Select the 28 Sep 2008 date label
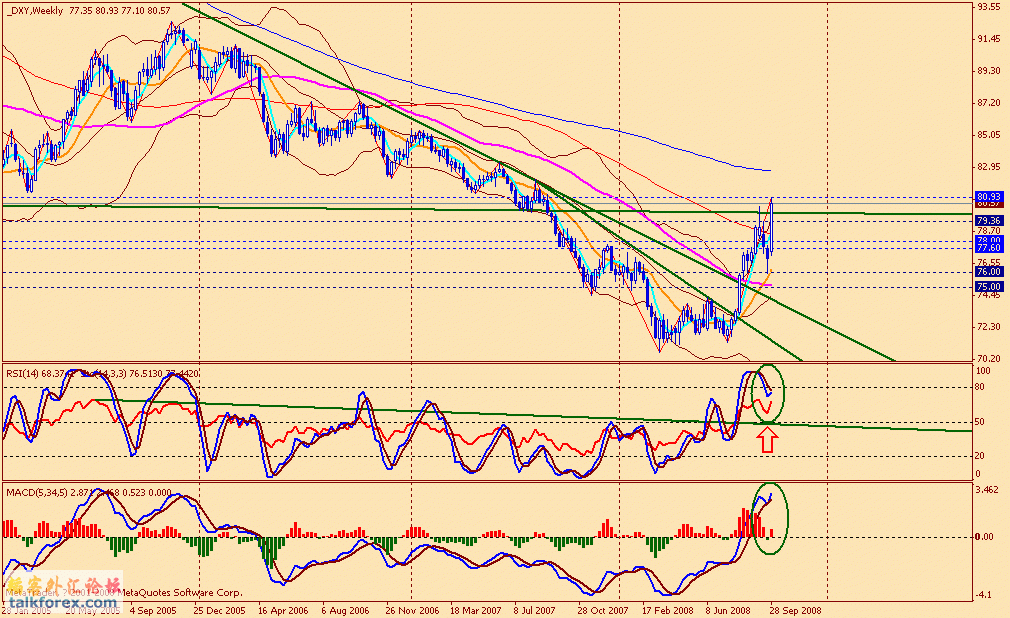 [x=796, y=610]
